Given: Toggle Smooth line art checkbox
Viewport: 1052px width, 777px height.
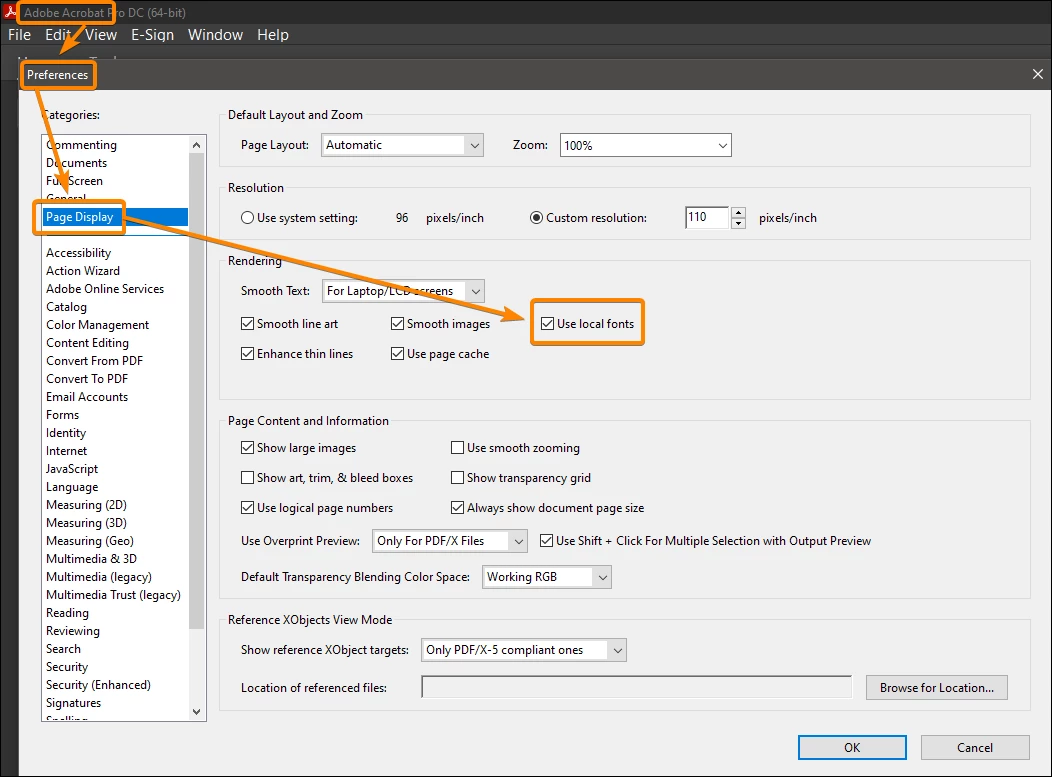Looking at the screenshot, I should pos(248,323).
